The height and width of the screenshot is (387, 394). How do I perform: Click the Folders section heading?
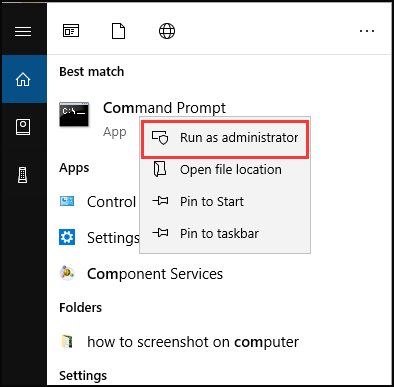click(x=80, y=307)
